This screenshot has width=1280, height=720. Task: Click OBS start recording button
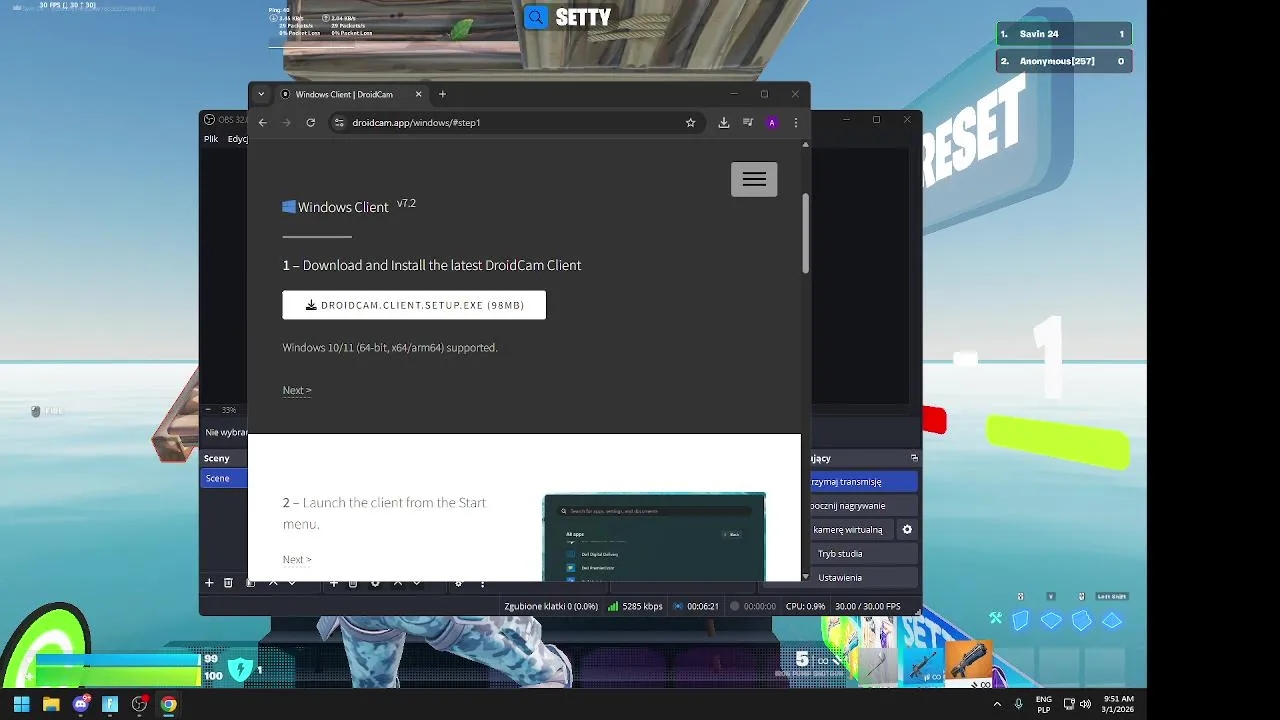click(x=863, y=506)
